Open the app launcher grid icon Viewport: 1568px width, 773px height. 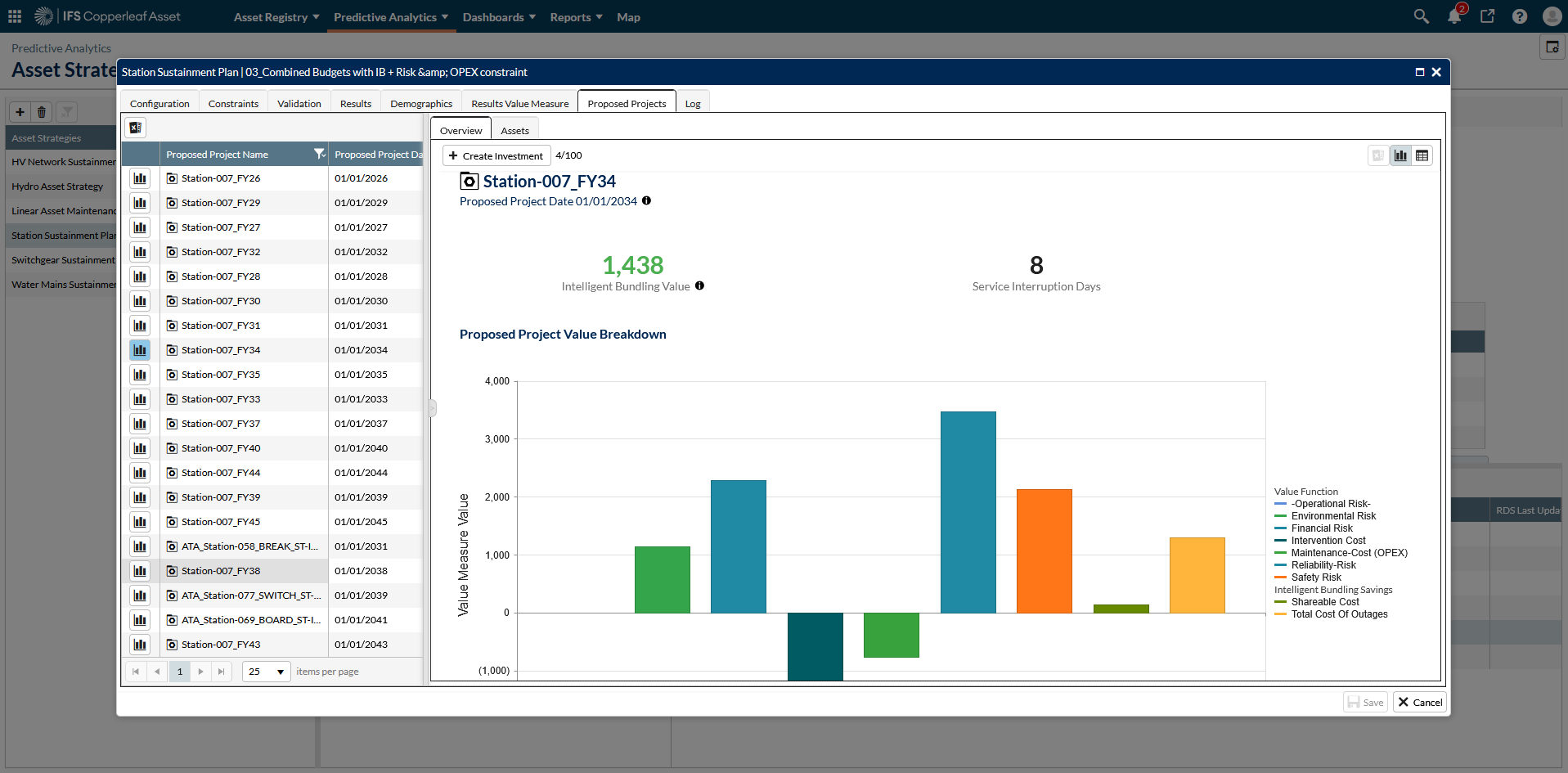tap(15, 16)
